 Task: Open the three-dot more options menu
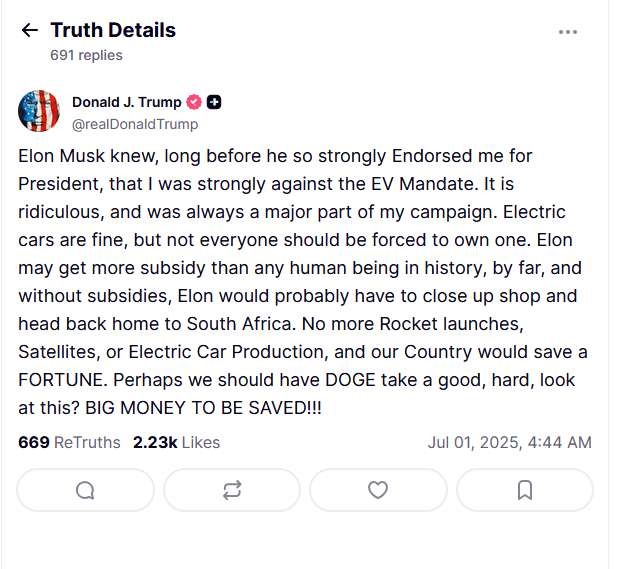[x=568, y=32]
